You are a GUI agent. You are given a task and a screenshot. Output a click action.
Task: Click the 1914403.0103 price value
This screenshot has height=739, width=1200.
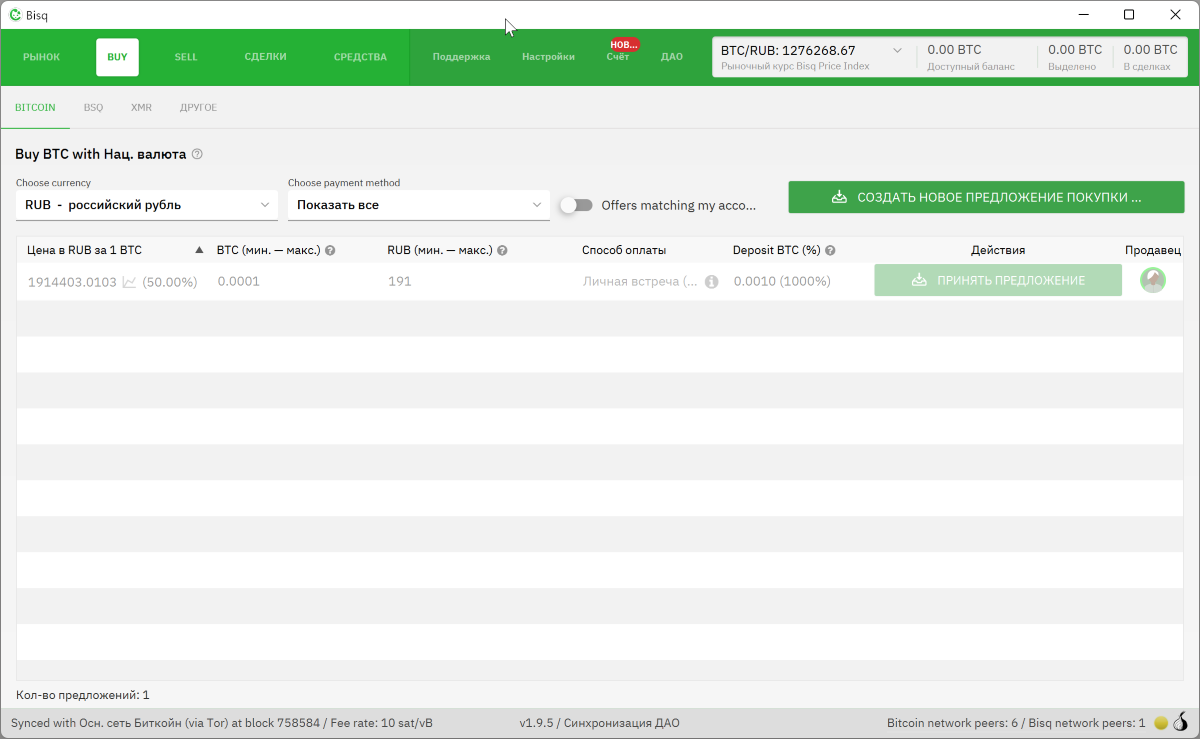pyautogui.click(x=72, y=282)
